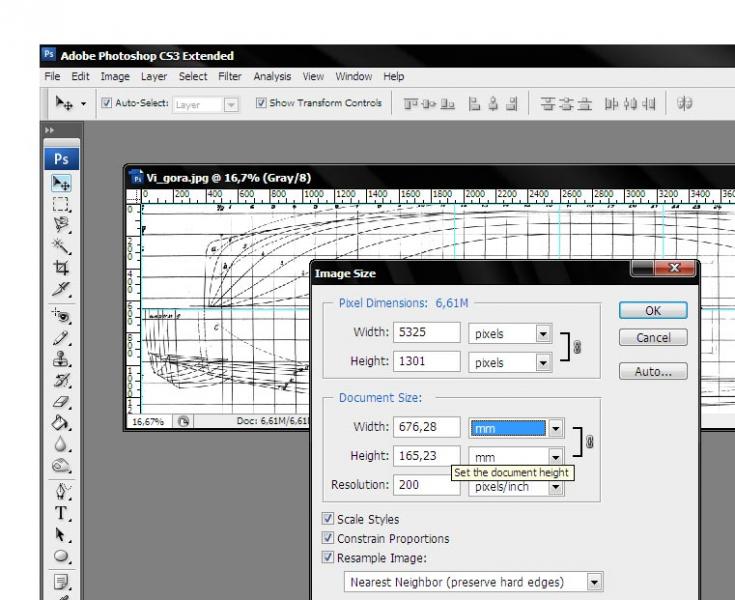The image size is (735, 600).
Task: Open pixel Height units dropdown
Action: click(x=543, y=362)
